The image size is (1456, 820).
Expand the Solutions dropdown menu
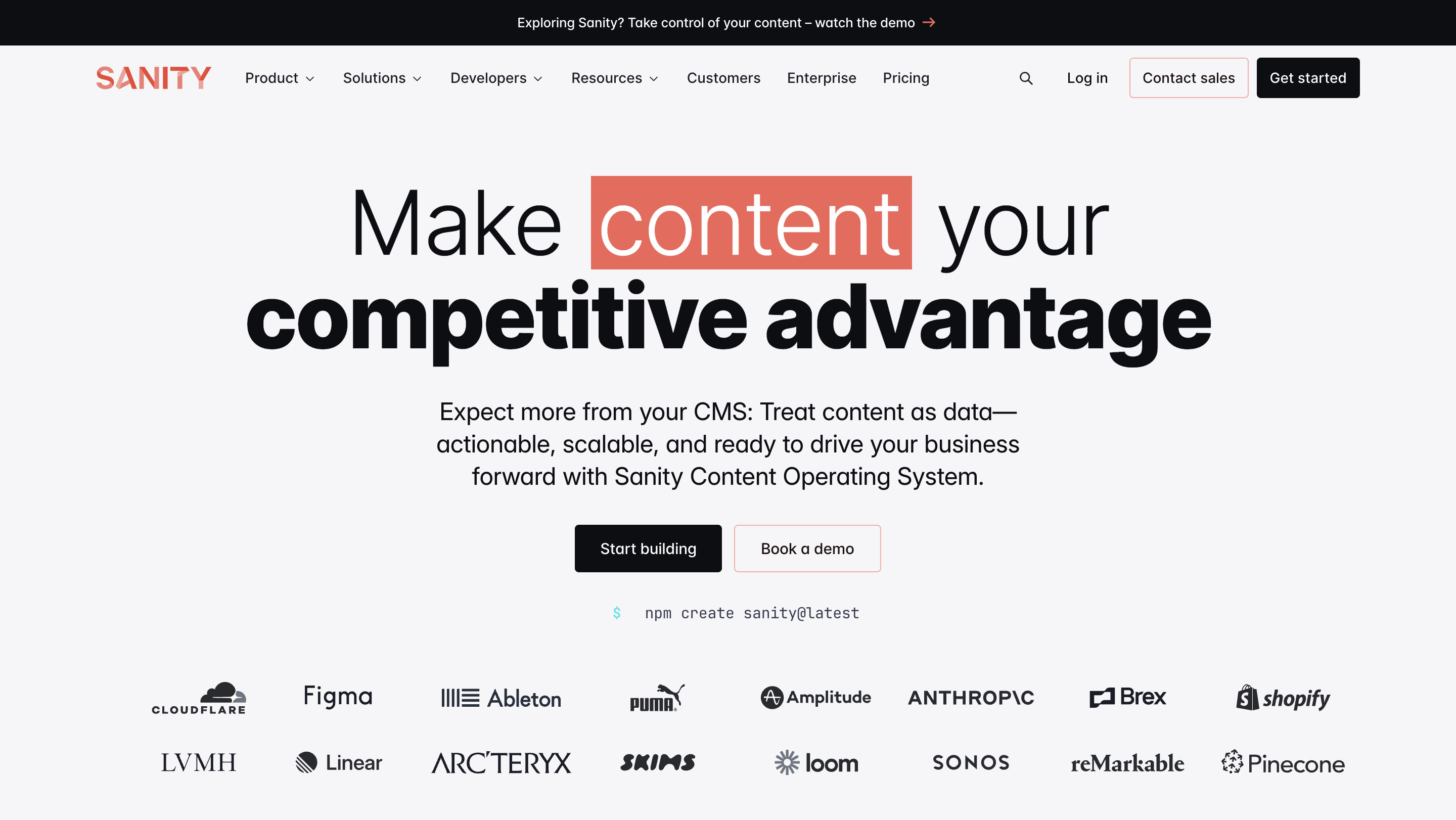(382, 78)
